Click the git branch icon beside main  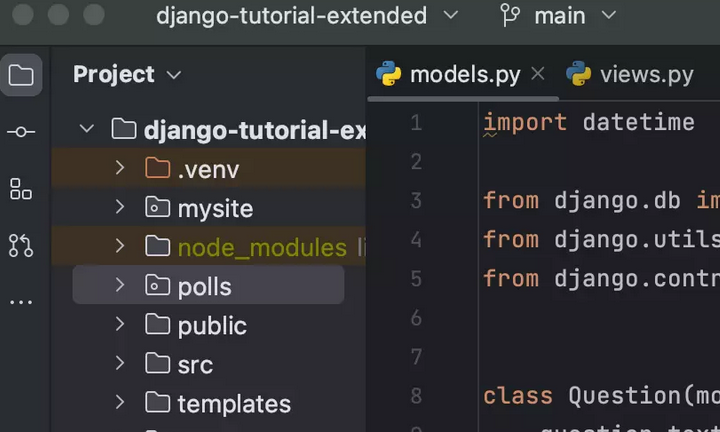point(510,16)
